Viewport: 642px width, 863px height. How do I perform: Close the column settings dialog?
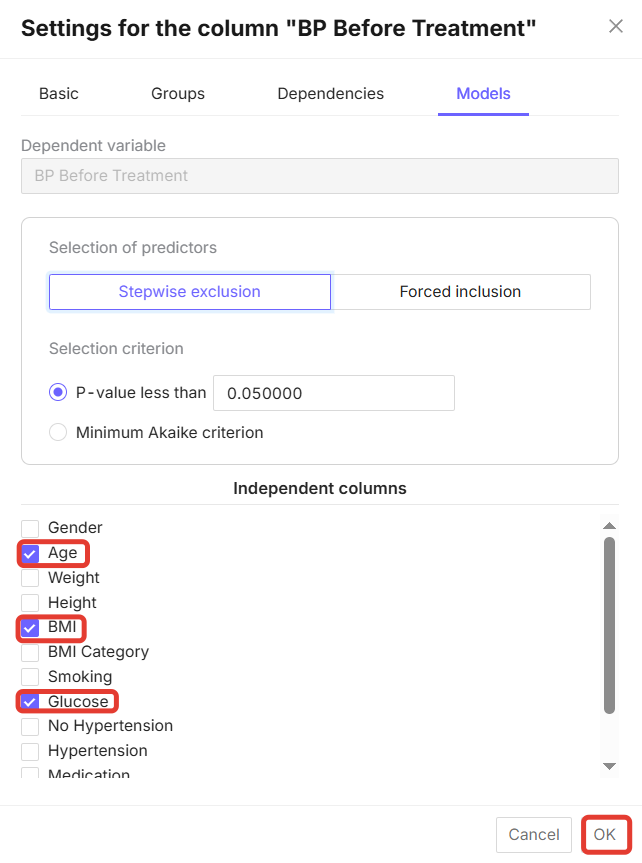(616, 26)
